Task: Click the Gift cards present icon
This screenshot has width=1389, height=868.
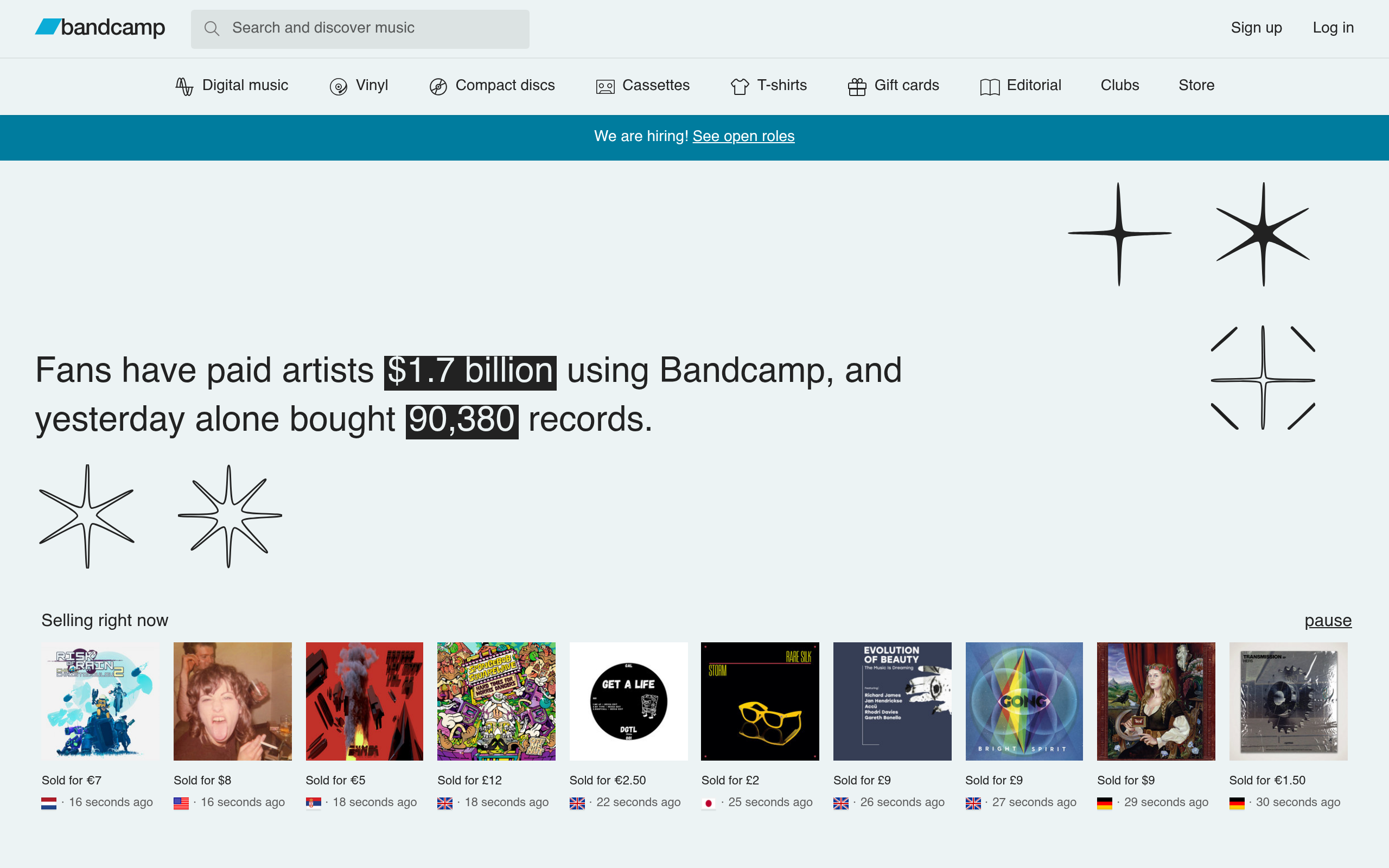Action: [857, 87]
